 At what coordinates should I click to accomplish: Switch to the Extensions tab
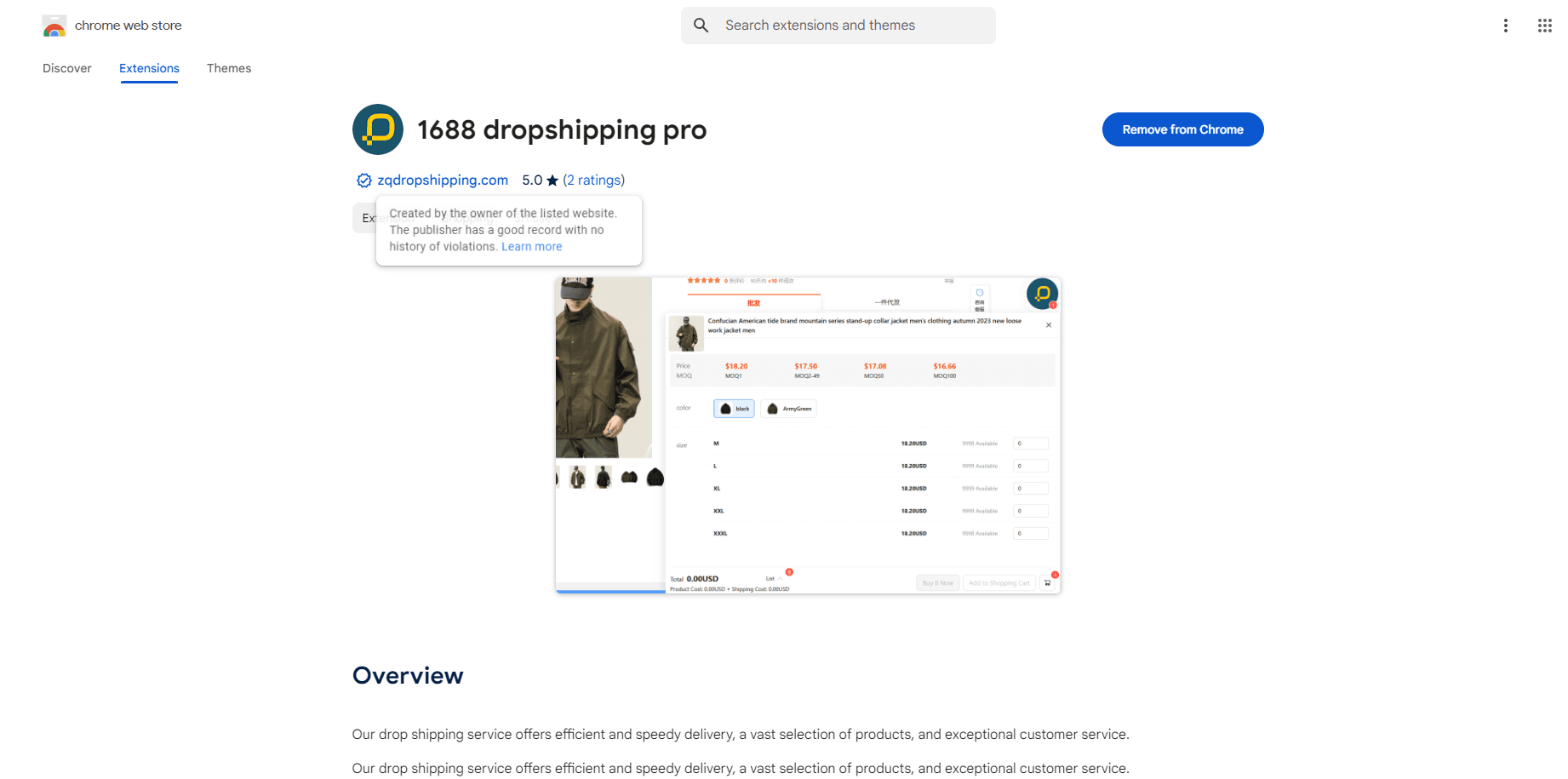tap(149, 68)
